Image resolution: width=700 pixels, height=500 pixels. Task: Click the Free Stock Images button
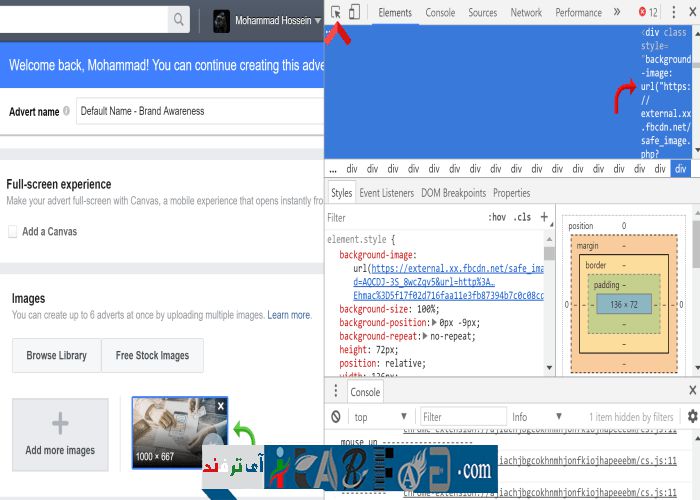point(152,355)
